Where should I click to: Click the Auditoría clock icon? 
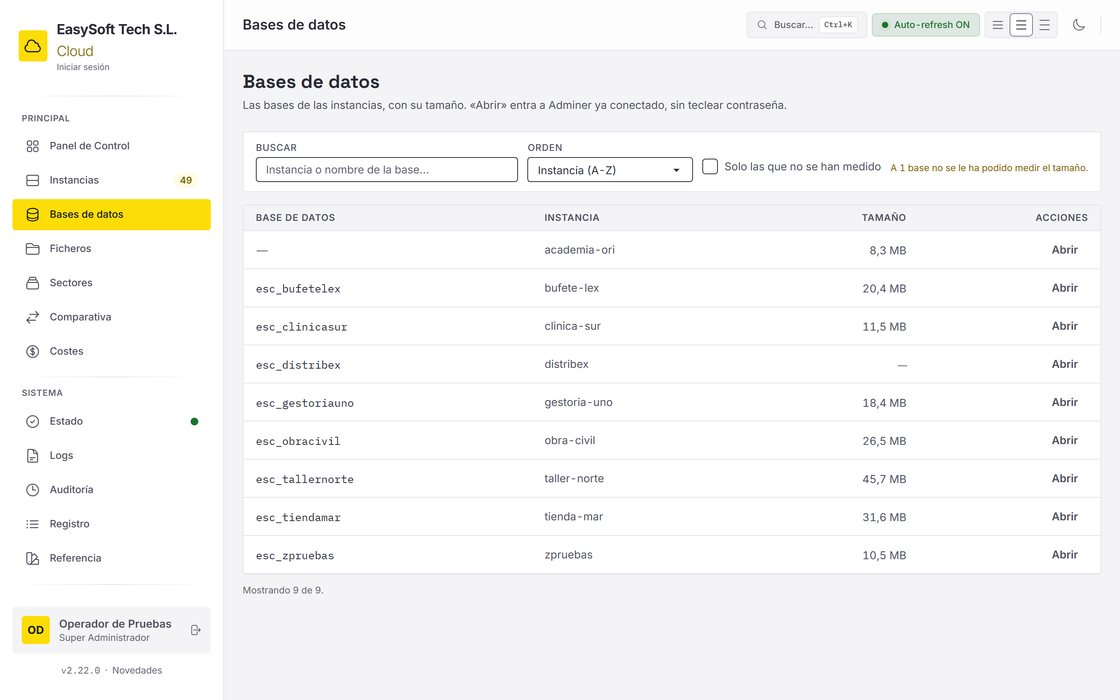pos(33,490)
